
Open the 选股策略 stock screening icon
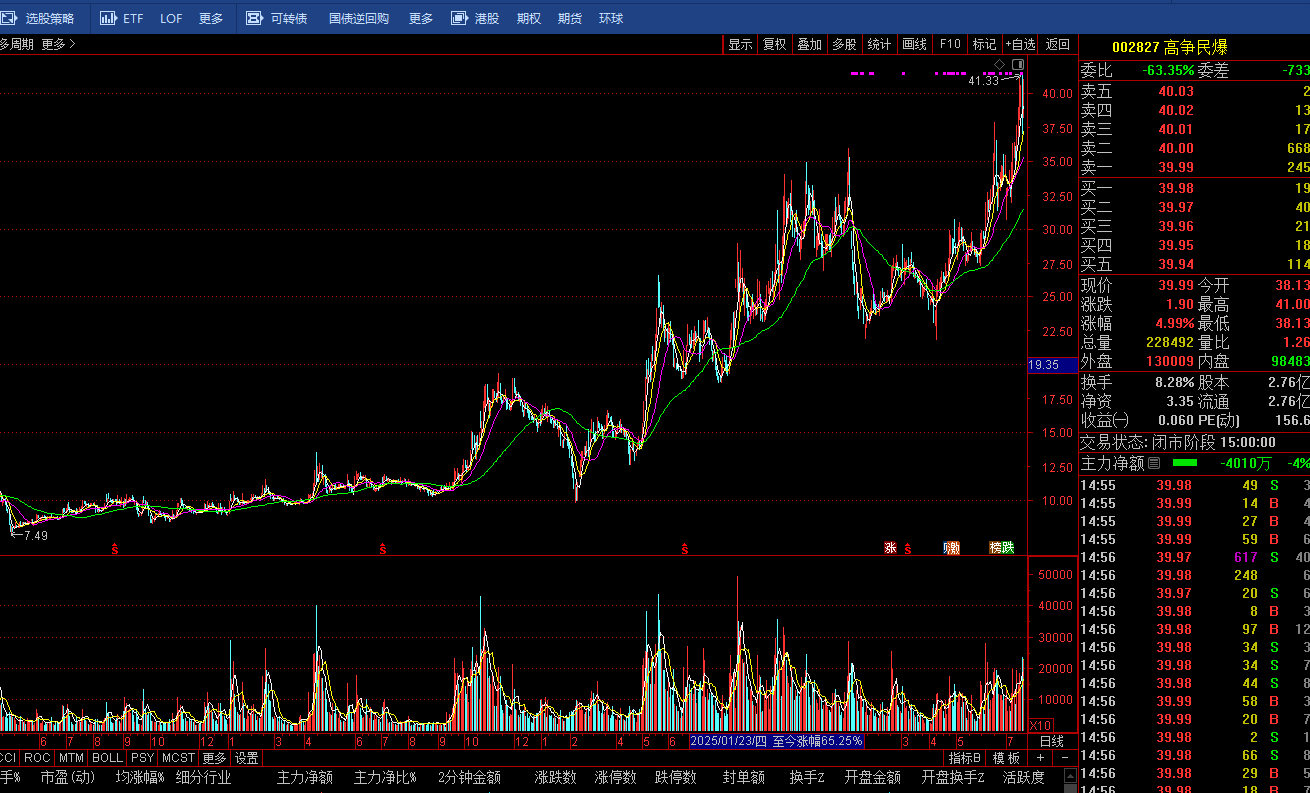(7, 18)
